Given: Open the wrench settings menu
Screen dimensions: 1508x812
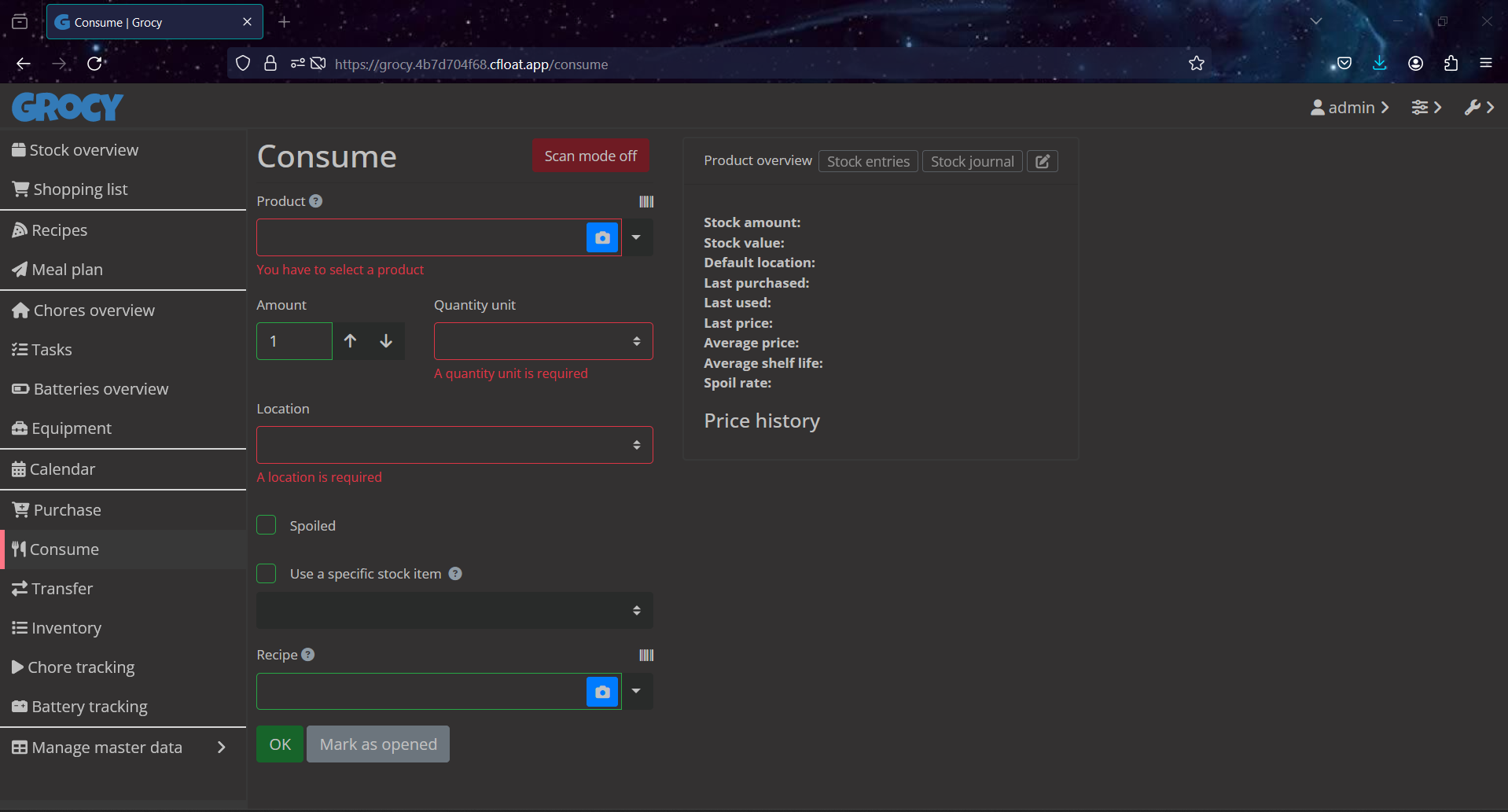Looking at the screenshot, I should [x=1479, y=108].
